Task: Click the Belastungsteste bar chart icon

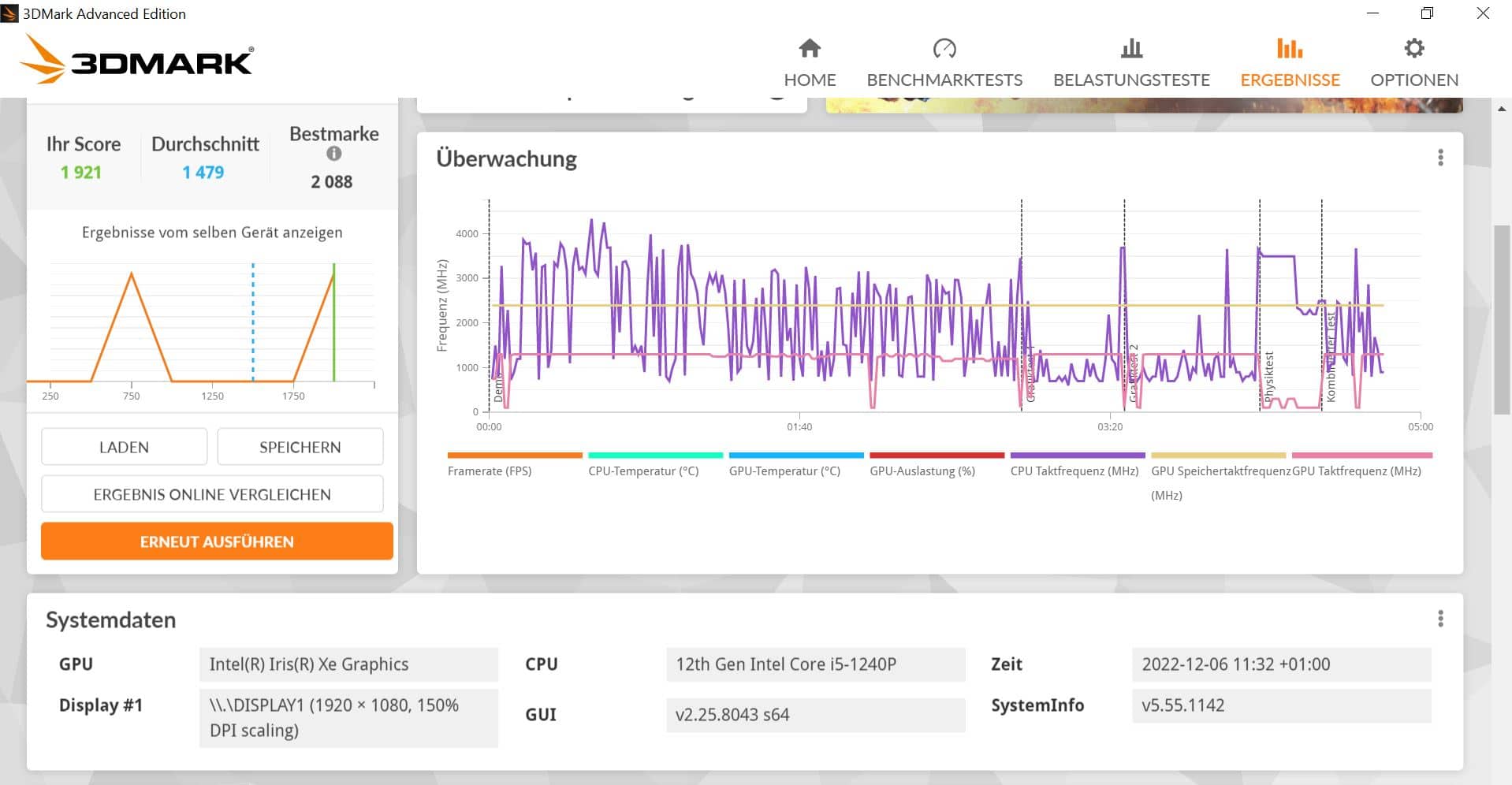Action: click(x=1131, y=49)
